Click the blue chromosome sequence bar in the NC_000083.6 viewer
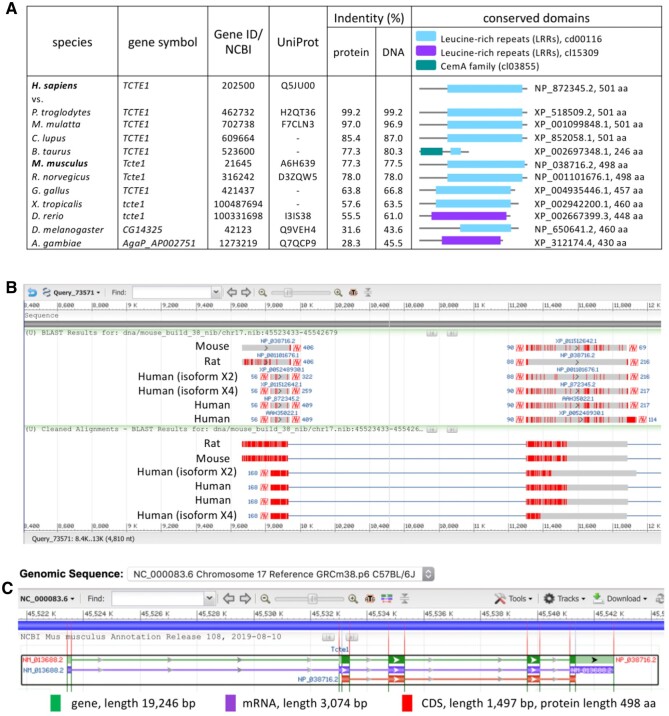The width and height of the screenshot is (669, 716). 341,625
